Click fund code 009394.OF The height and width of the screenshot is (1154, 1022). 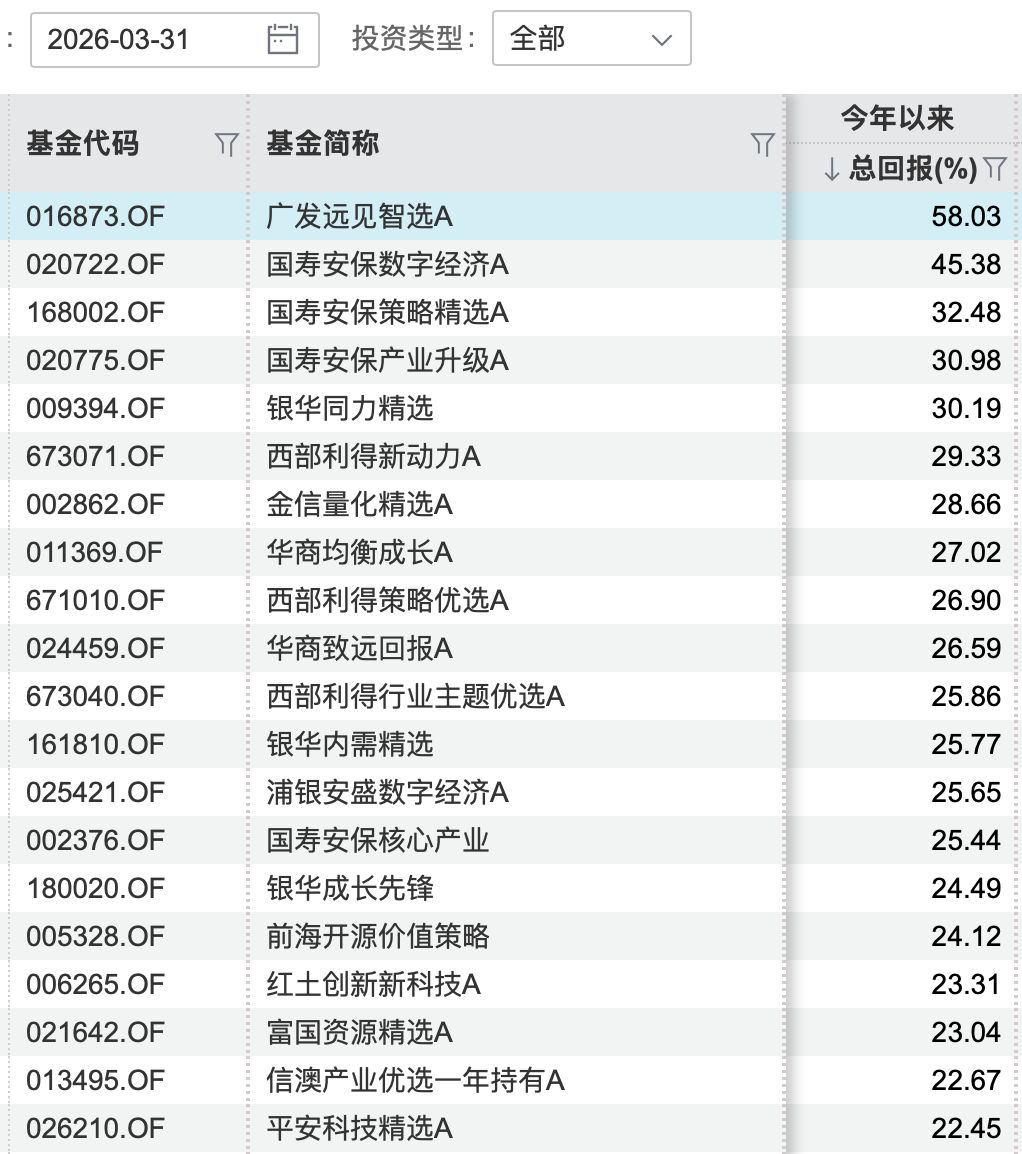[95, 408]
